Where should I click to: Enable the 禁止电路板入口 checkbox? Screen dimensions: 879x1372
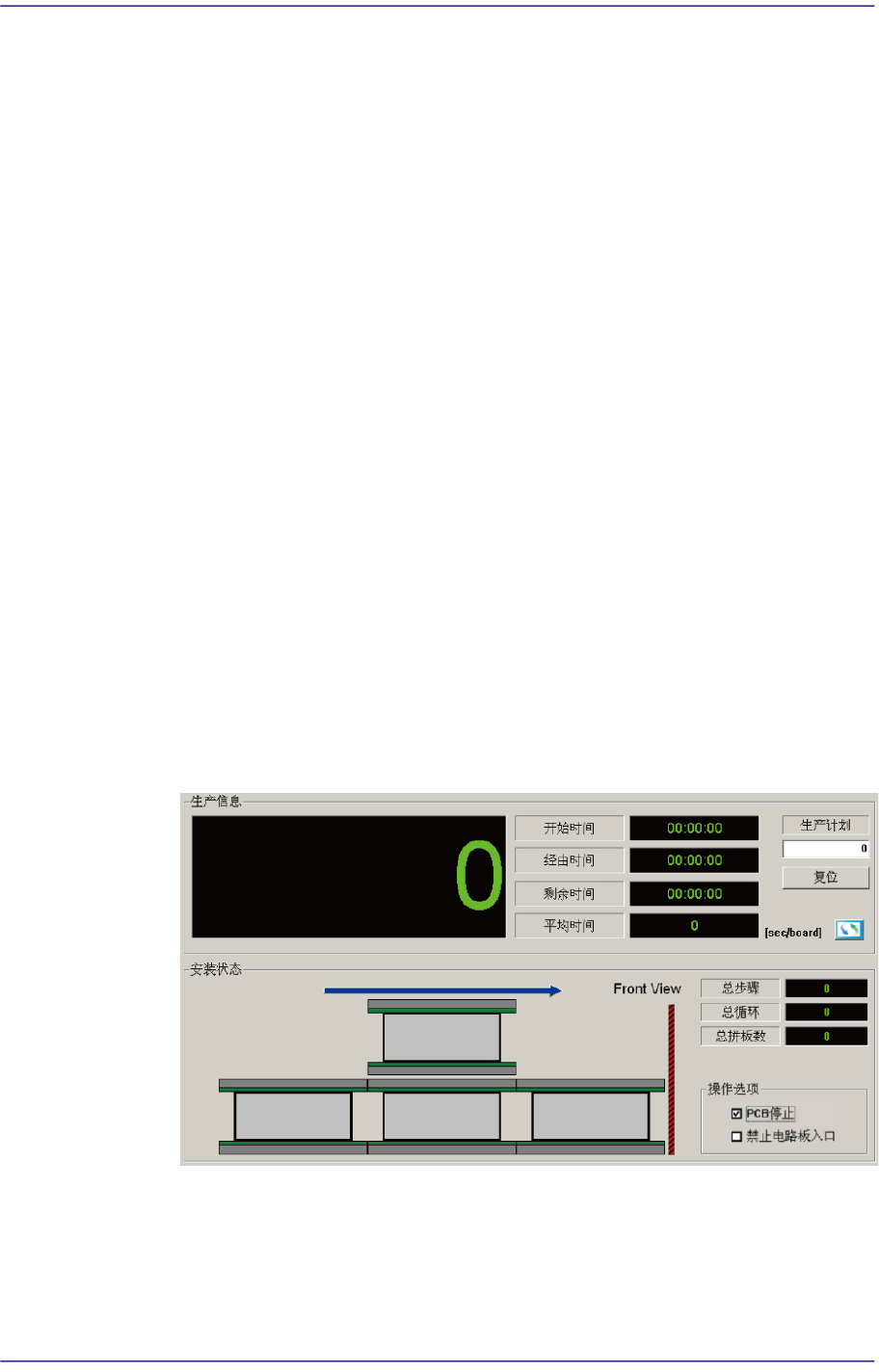click(737, 1137)
